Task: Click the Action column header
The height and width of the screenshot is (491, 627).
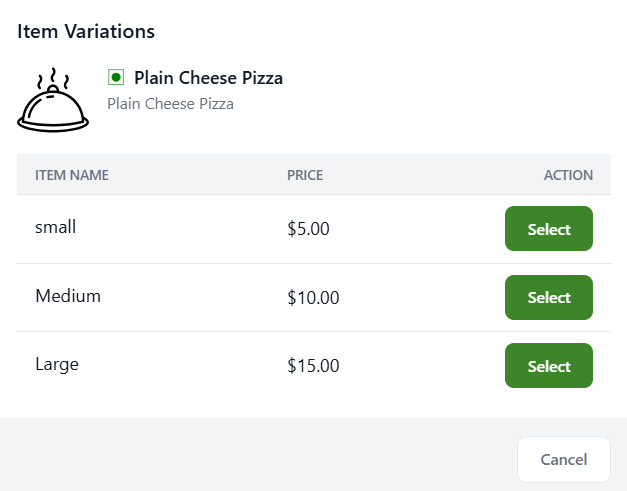Action: [x=568, y=175]
